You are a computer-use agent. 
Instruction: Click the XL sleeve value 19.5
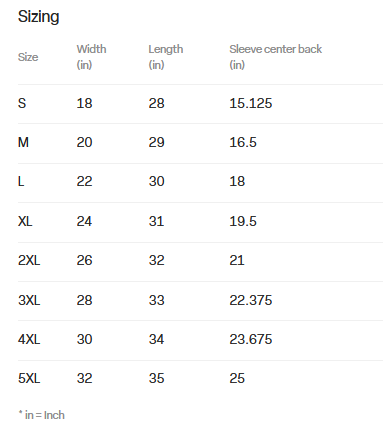point(243,221)
